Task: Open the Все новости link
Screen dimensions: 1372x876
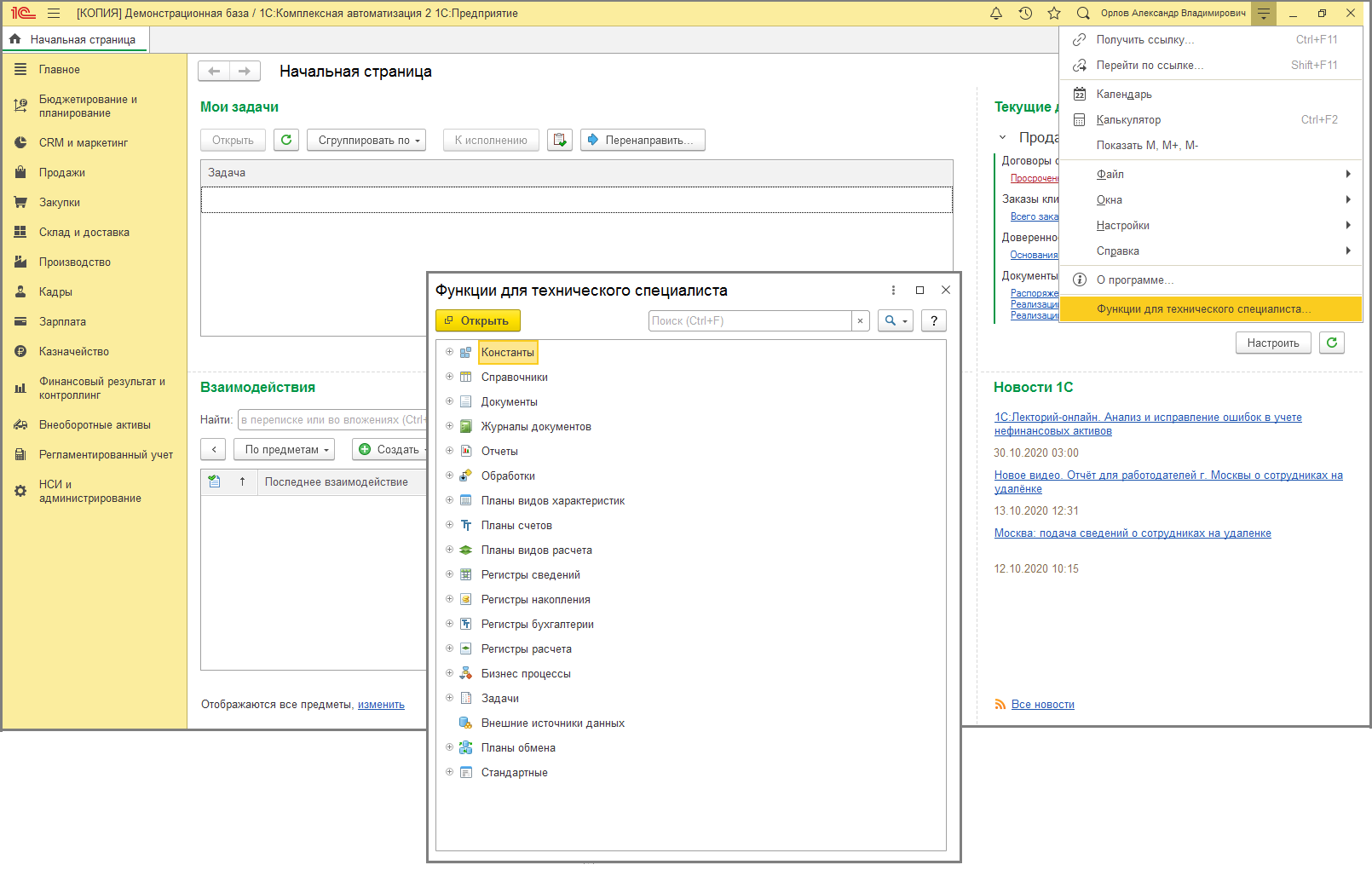Action: pyautogui.click(x=1042, y=705)
